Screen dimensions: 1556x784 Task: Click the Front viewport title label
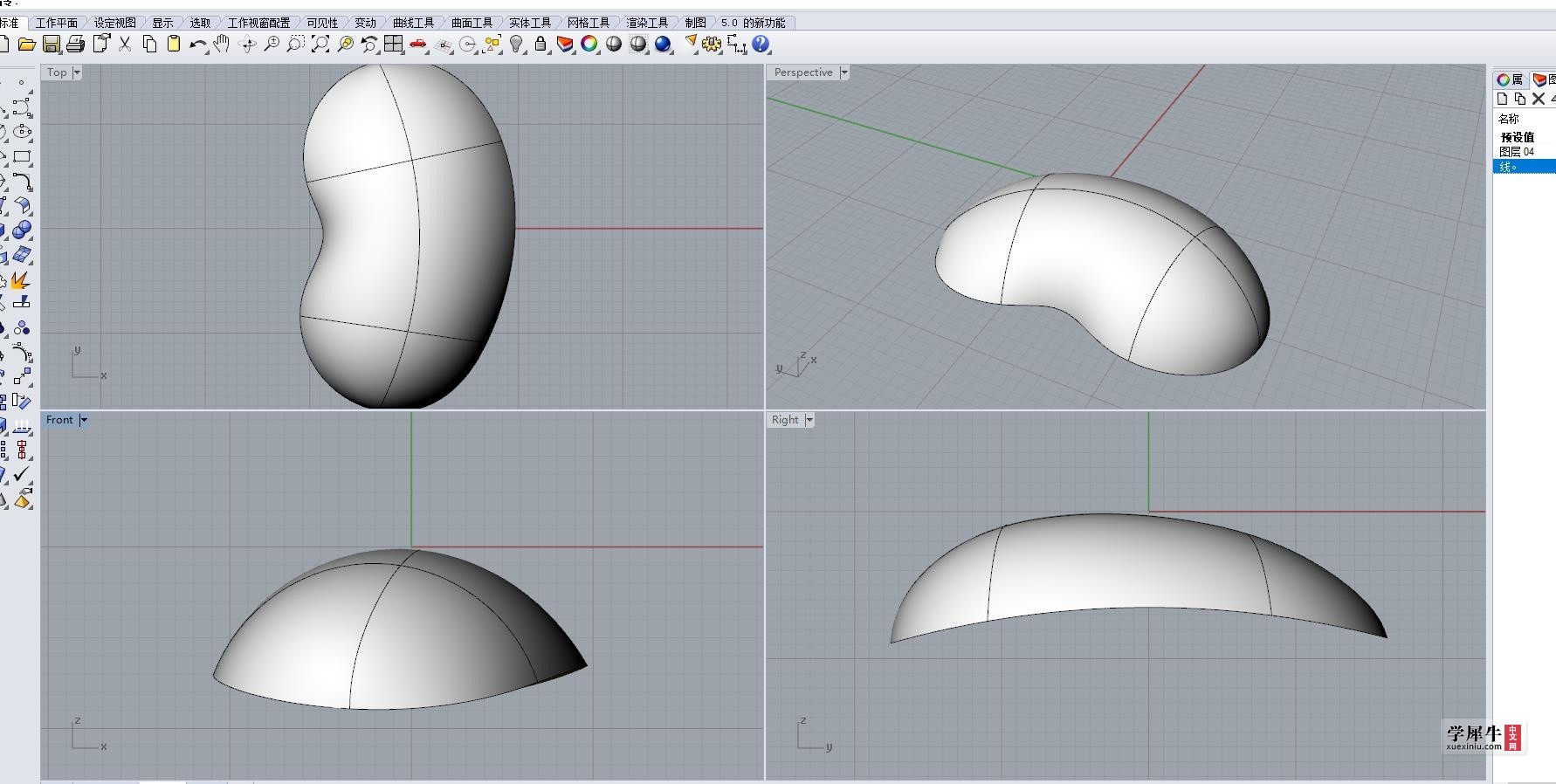click(x=60, y=420)
